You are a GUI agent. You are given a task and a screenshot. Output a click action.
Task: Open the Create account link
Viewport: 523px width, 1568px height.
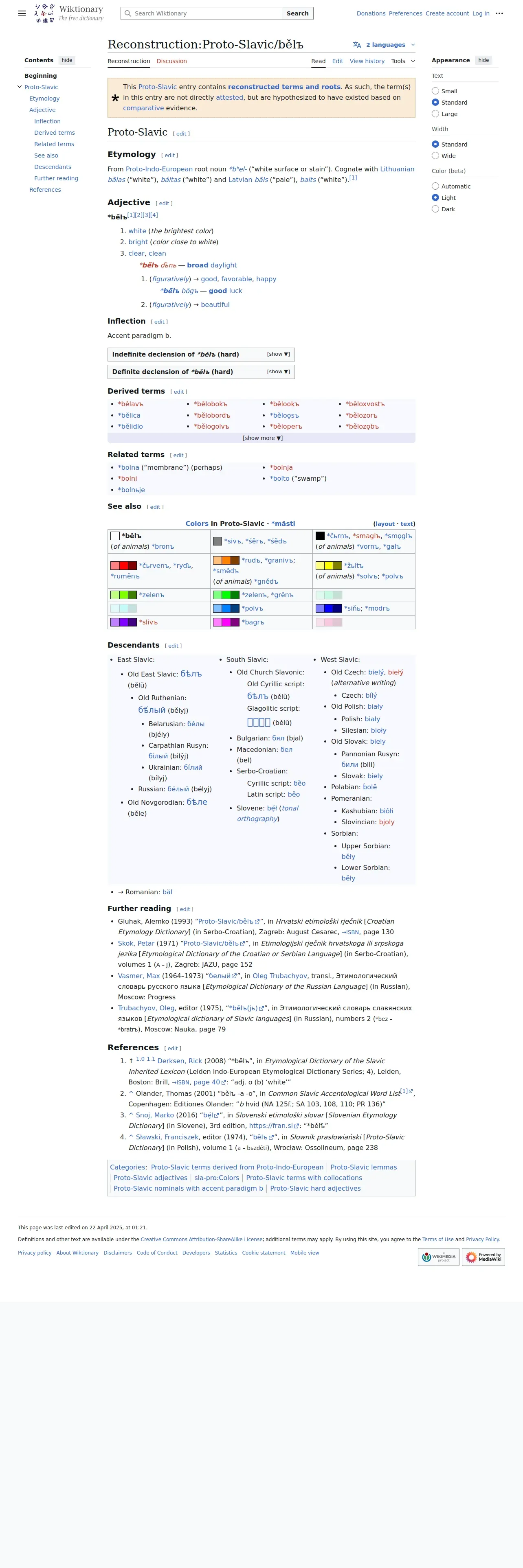pos(447,13)
